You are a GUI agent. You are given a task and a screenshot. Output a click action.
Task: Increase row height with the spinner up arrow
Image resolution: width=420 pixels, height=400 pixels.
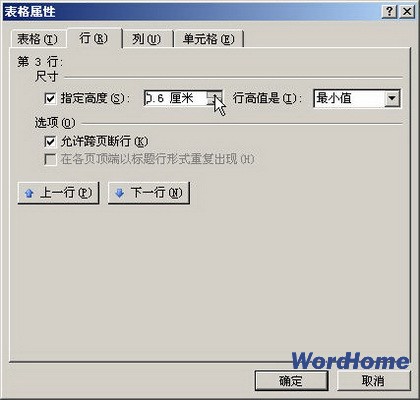pyautogui.click(x=214, y=94)
